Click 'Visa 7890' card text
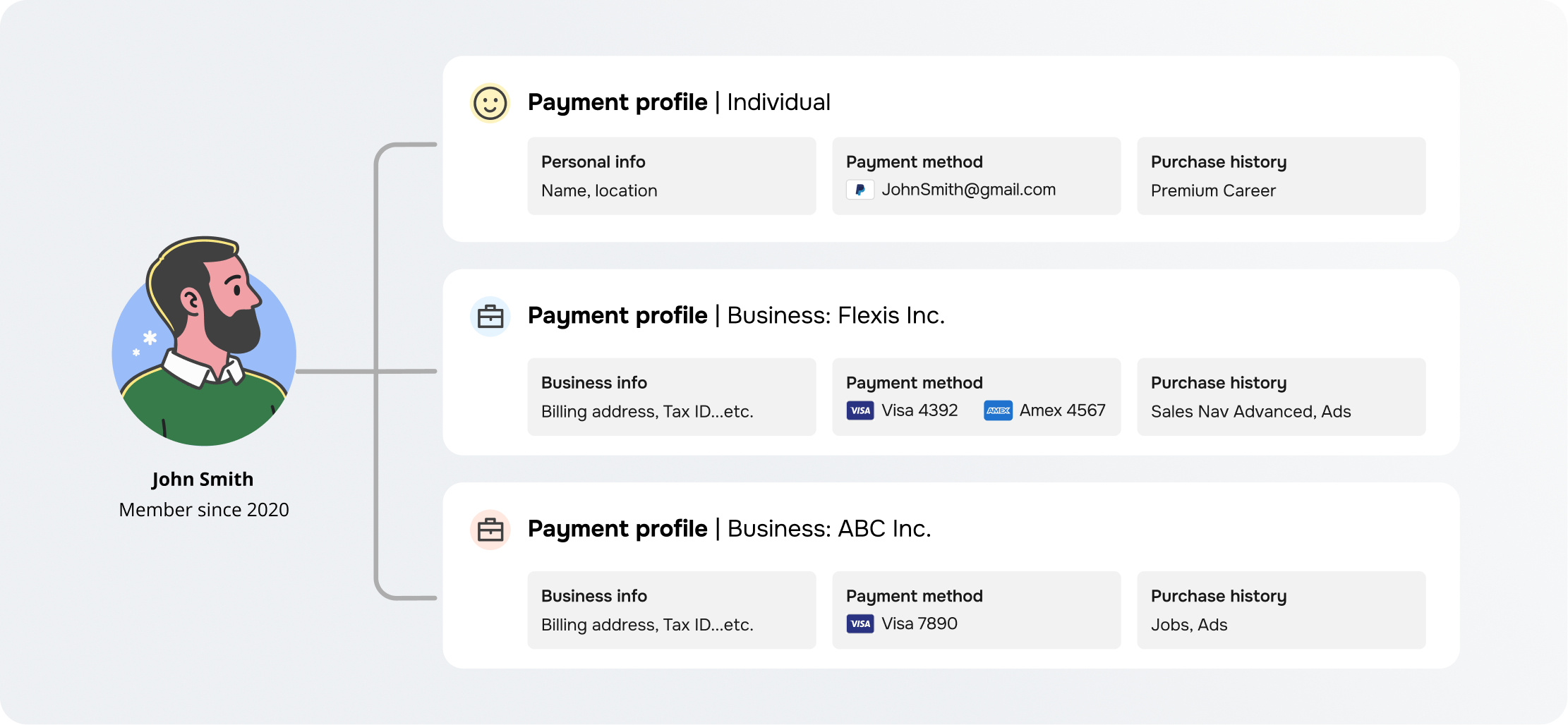Viewport: 1568px width, 725px height. tap(919, 623)
